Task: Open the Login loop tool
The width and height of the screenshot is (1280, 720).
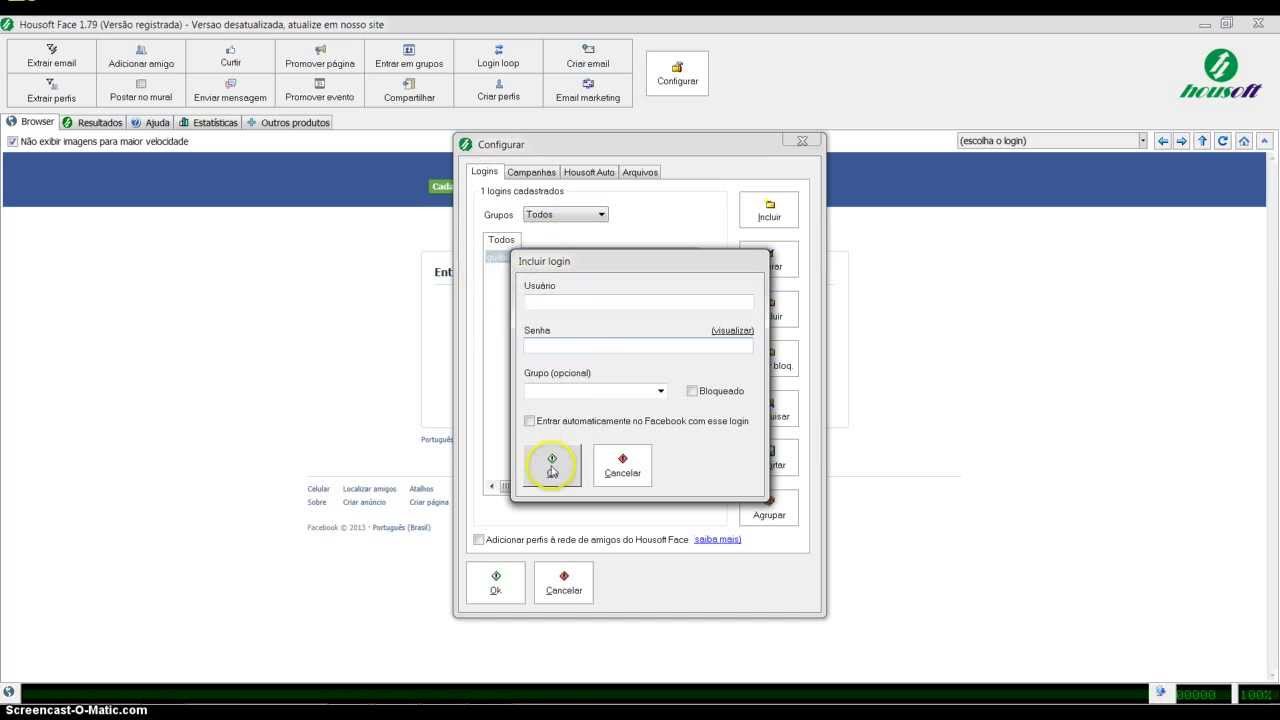Action: (x=498, y=56)
